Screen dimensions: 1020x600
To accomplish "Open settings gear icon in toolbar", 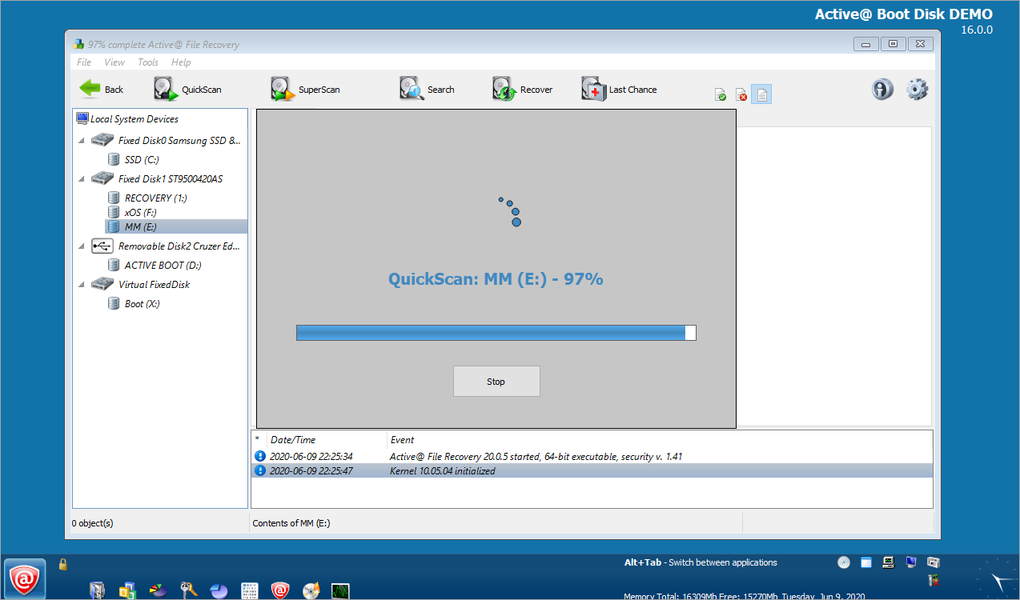I will point(917,89).
